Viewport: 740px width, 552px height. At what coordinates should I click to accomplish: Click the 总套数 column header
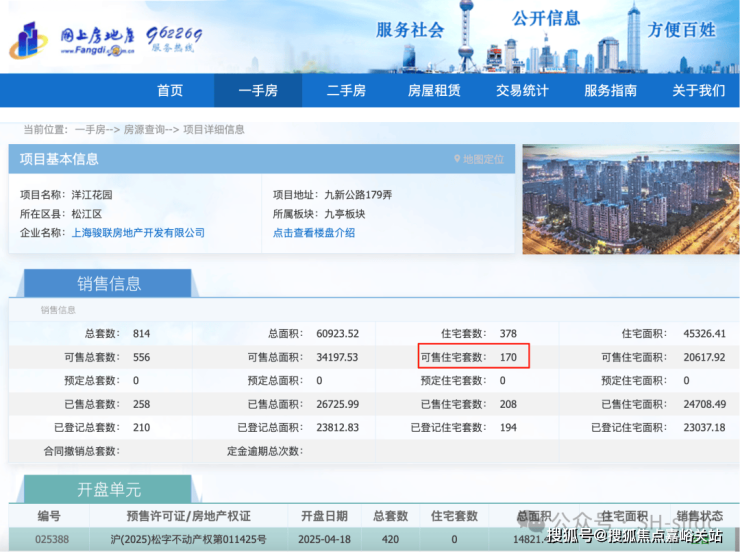390,516
